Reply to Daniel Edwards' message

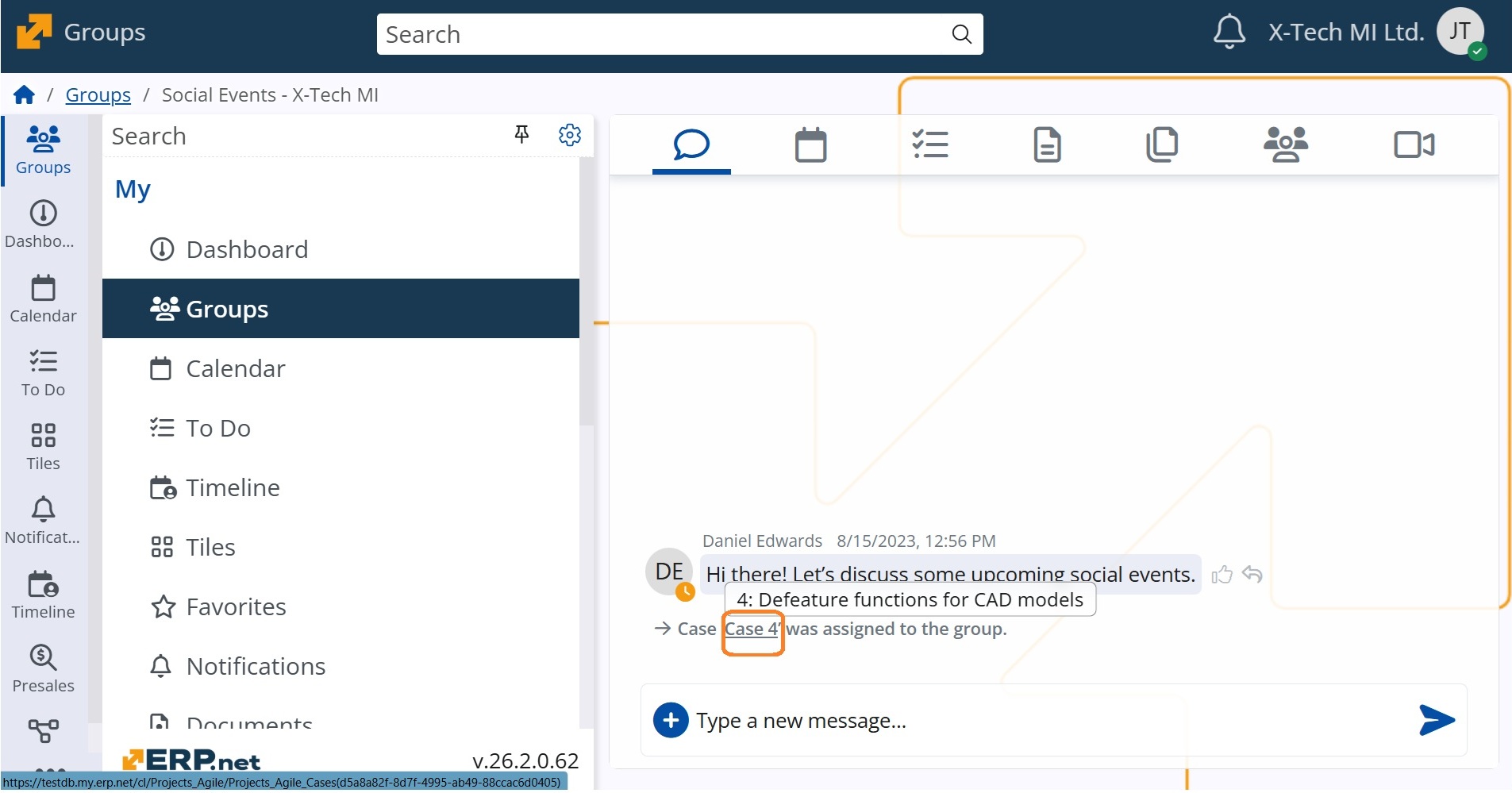coord(1252,574)
